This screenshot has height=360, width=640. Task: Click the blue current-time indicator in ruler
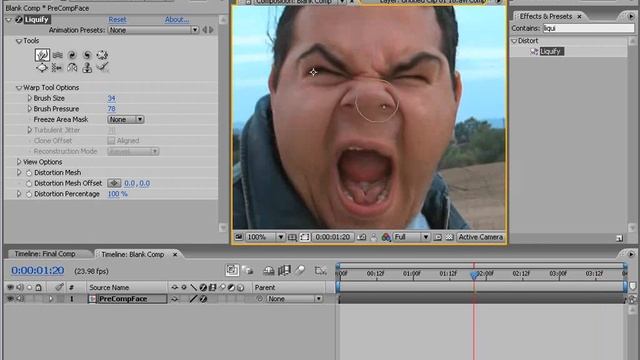pyautogui.click(x=474, y=275)
